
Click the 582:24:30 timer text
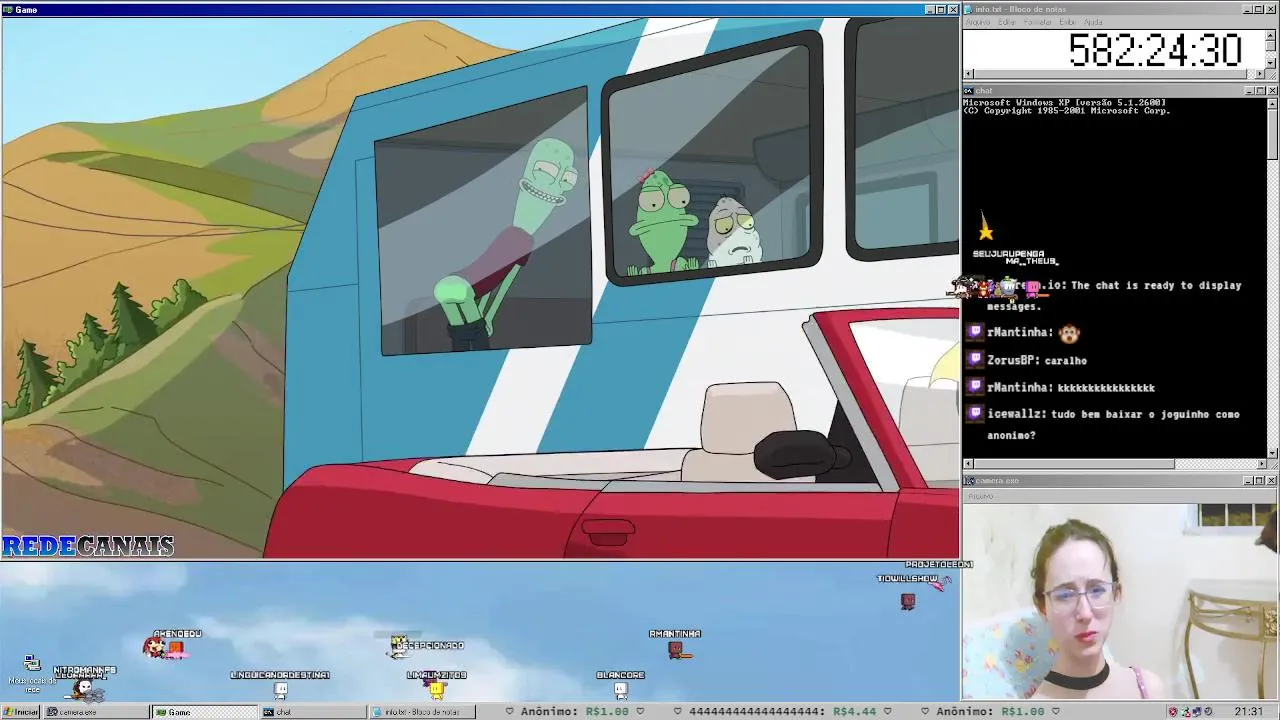click(1155, 50)
